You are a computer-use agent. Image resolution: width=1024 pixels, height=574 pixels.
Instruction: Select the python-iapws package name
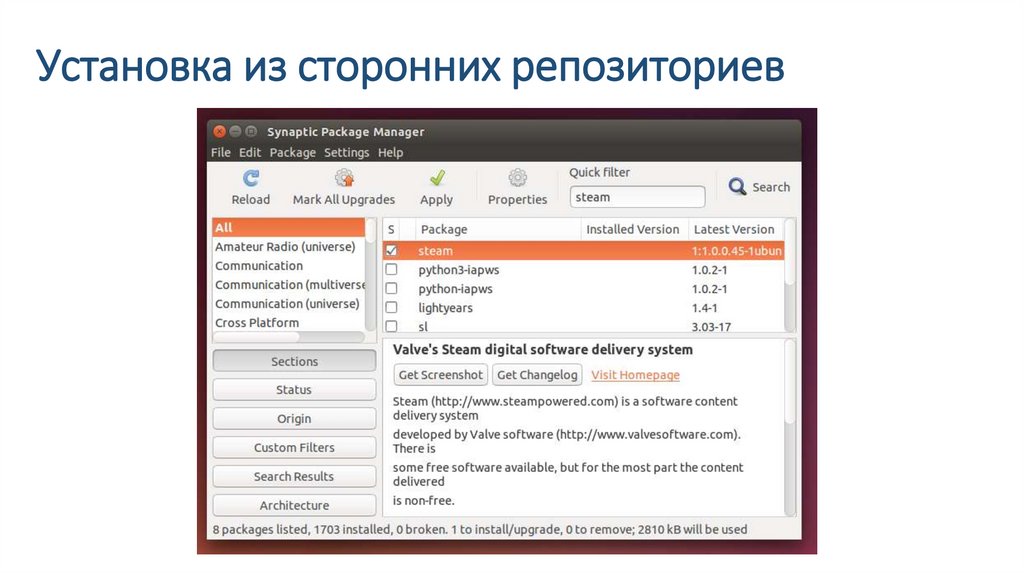coord(455,289)
